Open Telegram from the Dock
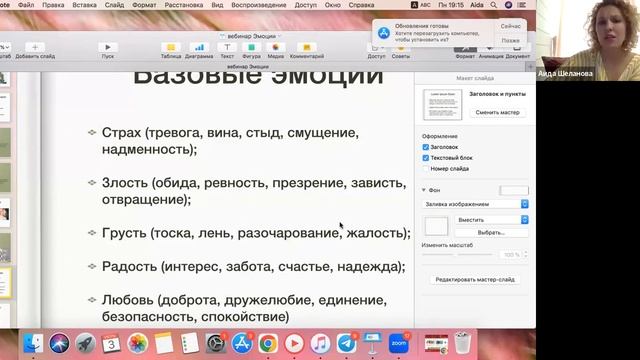640x360 pixels. point(346,343)
